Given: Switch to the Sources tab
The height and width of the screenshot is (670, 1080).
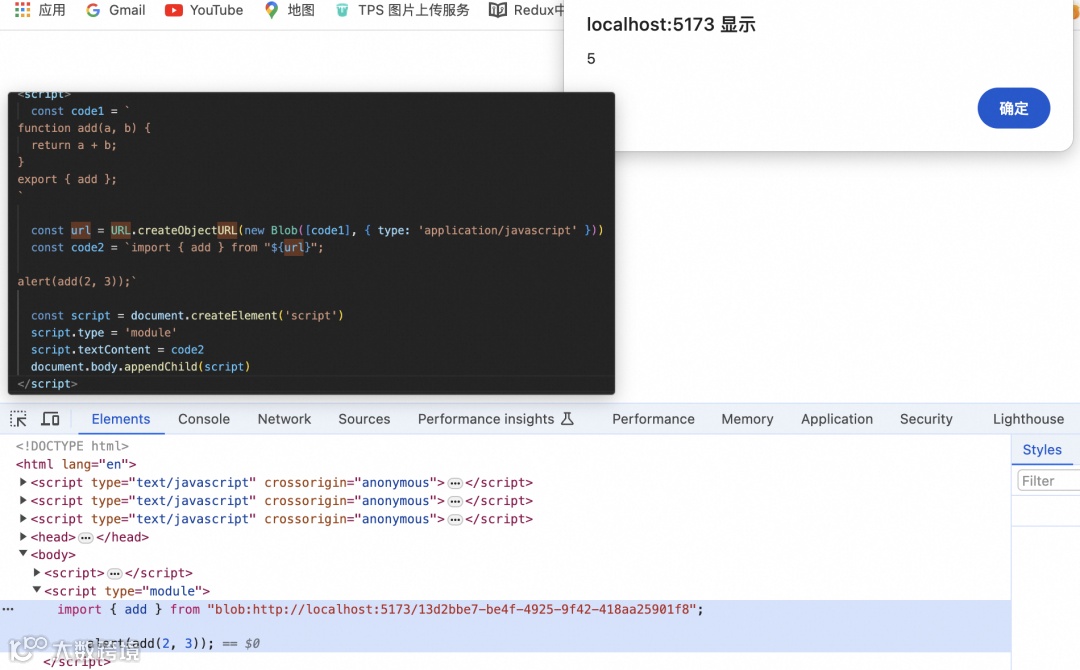Looking at the screenshot, I should (x=364, y=419).
